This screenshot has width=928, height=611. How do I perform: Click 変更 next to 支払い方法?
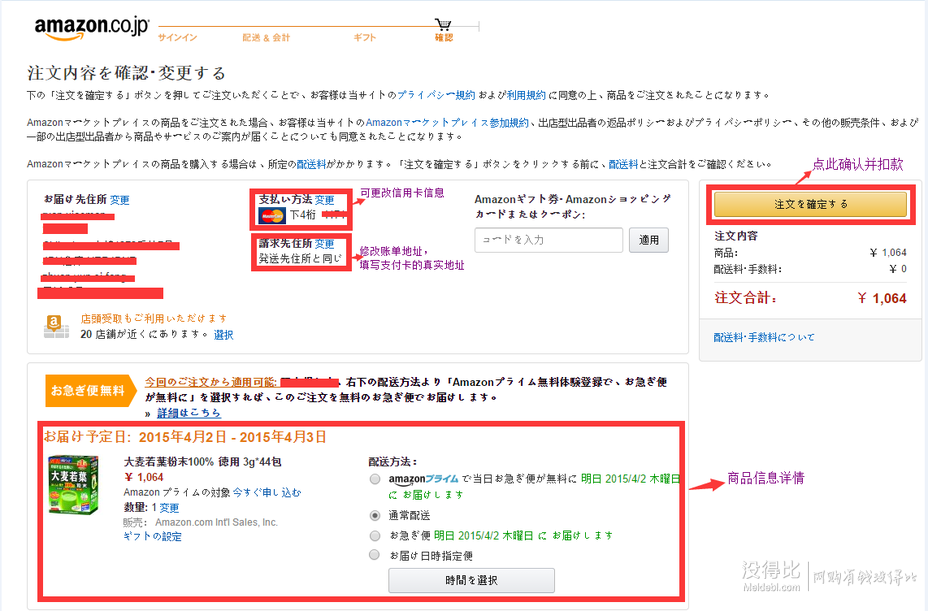tap(325, 200)
